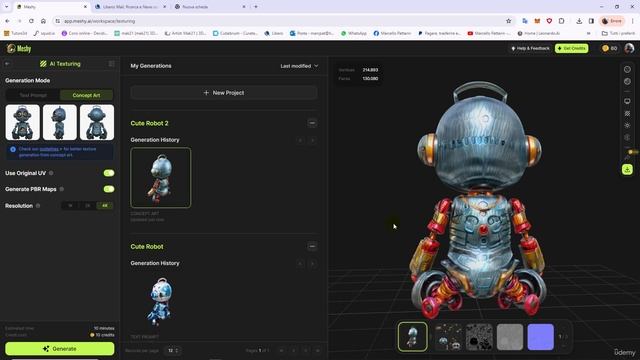Select the first concept art robot image
This screenshot has height=360, width=640.
[22, 122]
